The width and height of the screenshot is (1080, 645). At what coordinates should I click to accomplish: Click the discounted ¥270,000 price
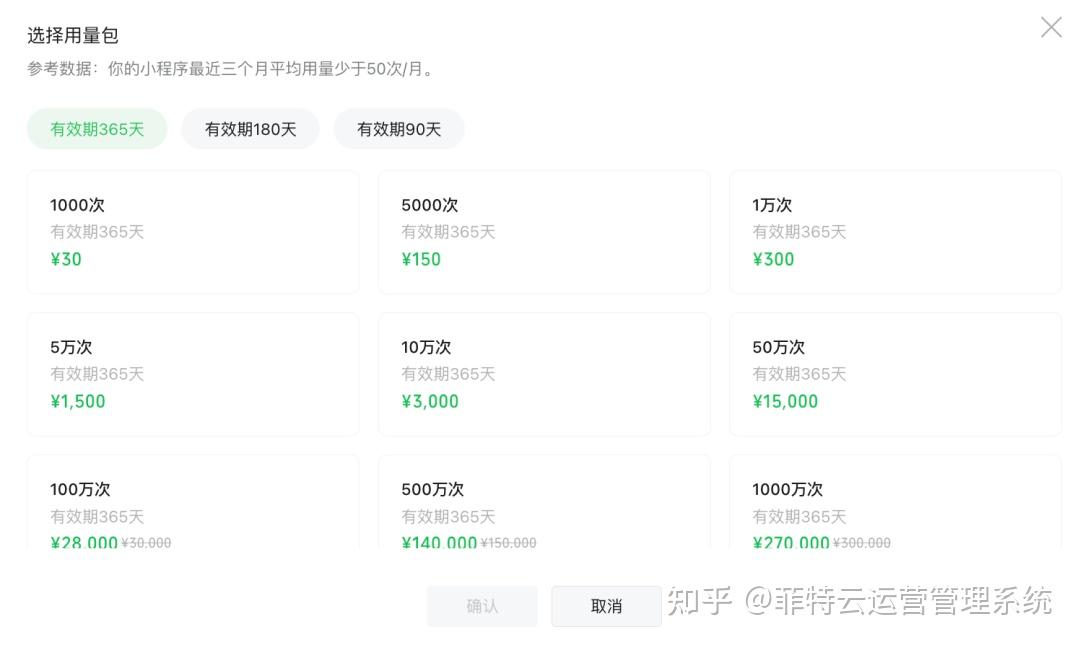coord(791,543)
